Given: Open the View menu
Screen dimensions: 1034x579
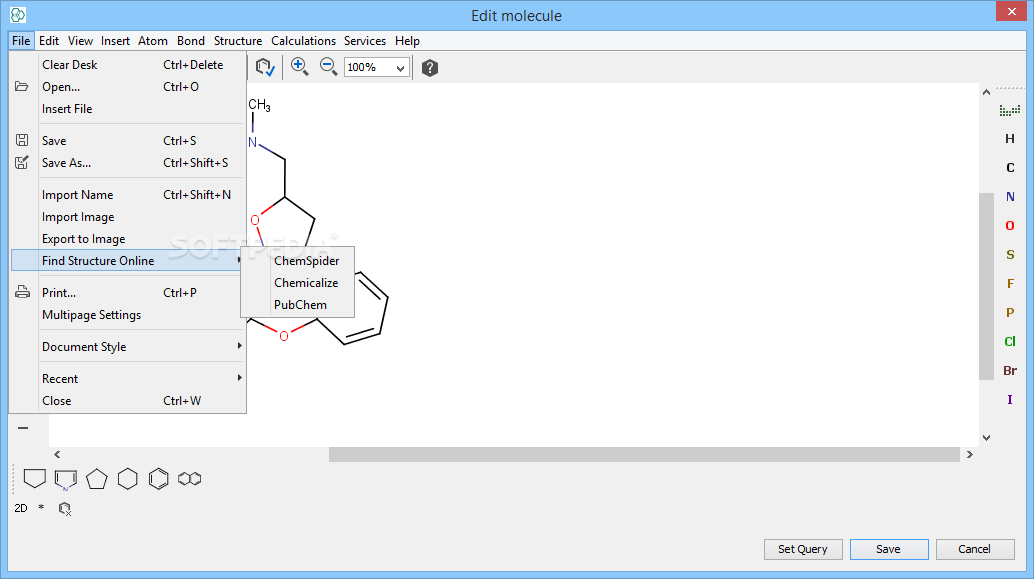Looking at the screenshot, I should tap(80, 41).
